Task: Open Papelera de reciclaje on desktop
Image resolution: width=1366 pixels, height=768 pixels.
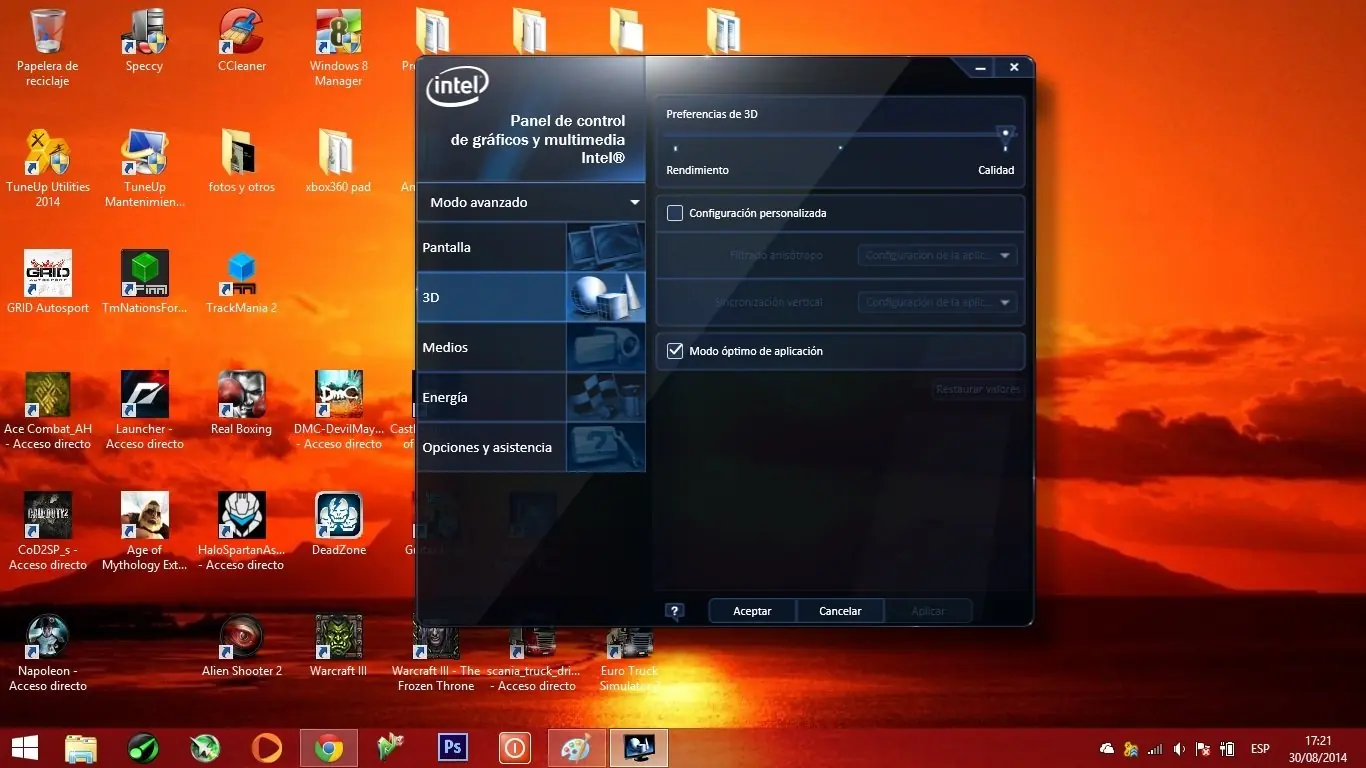Action: (48, 48)
